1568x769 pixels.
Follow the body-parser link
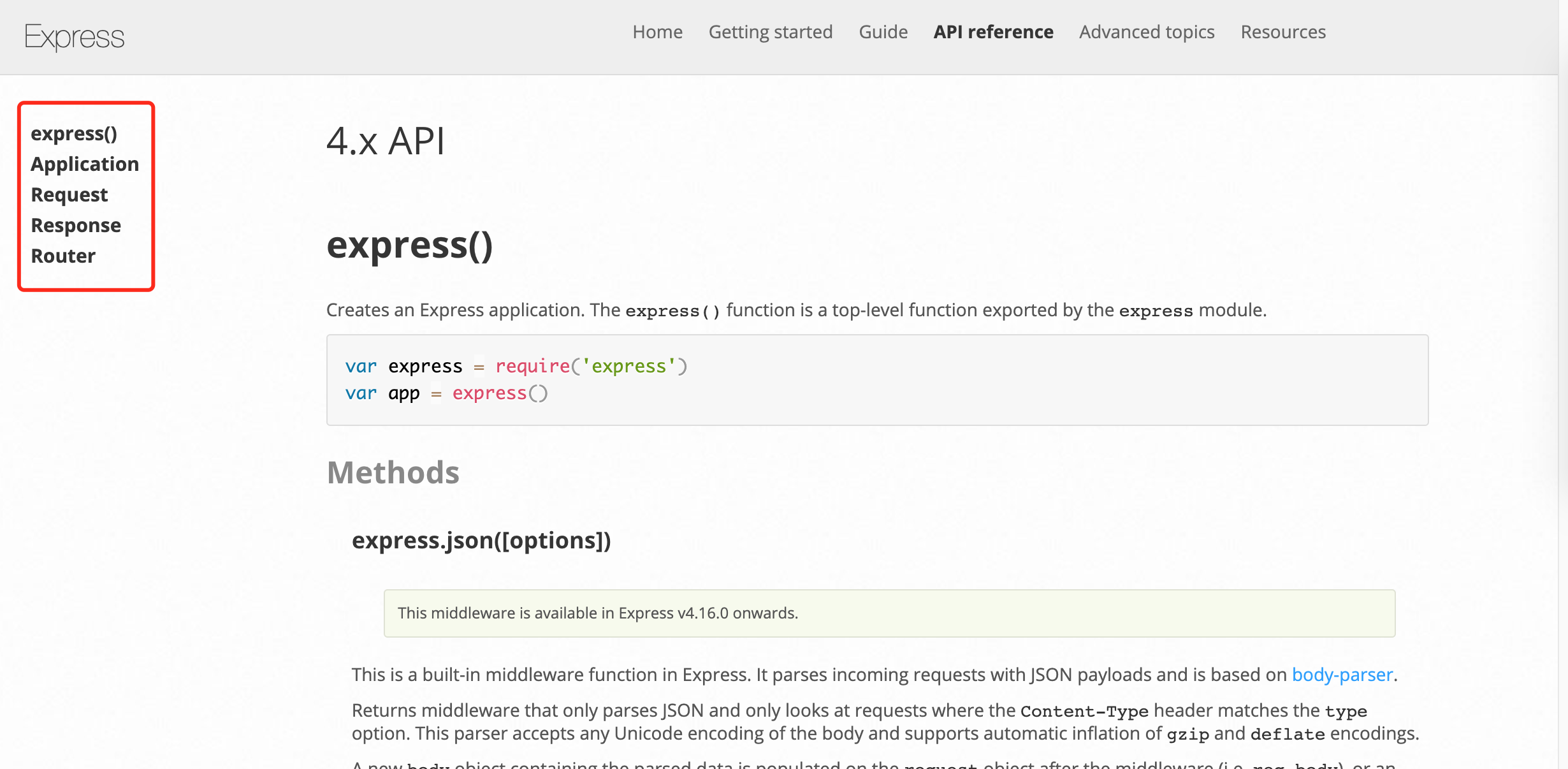pos(1342,675)
